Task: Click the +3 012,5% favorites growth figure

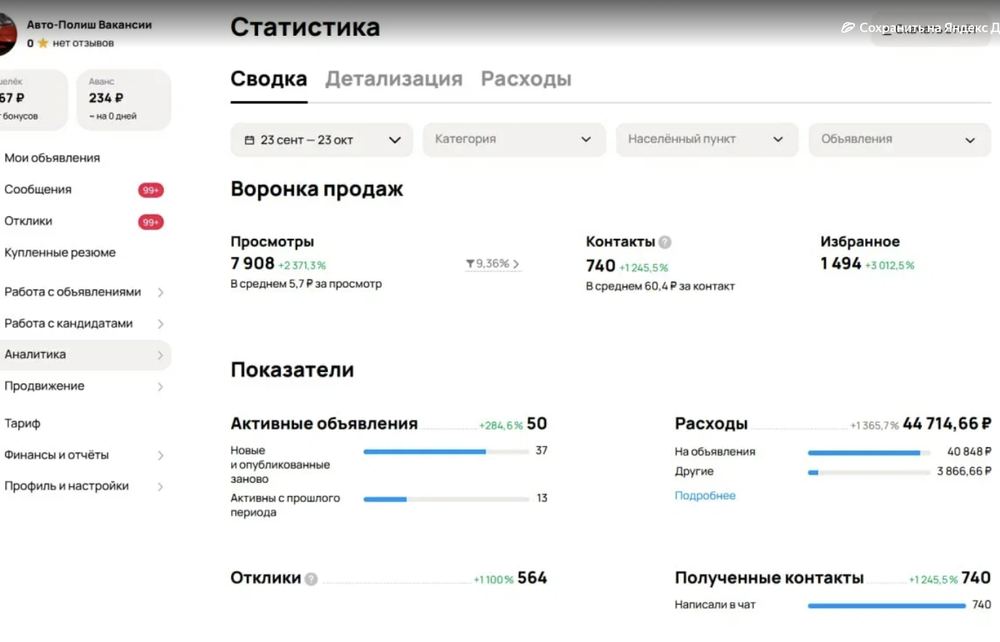Action: click(890, 266)
